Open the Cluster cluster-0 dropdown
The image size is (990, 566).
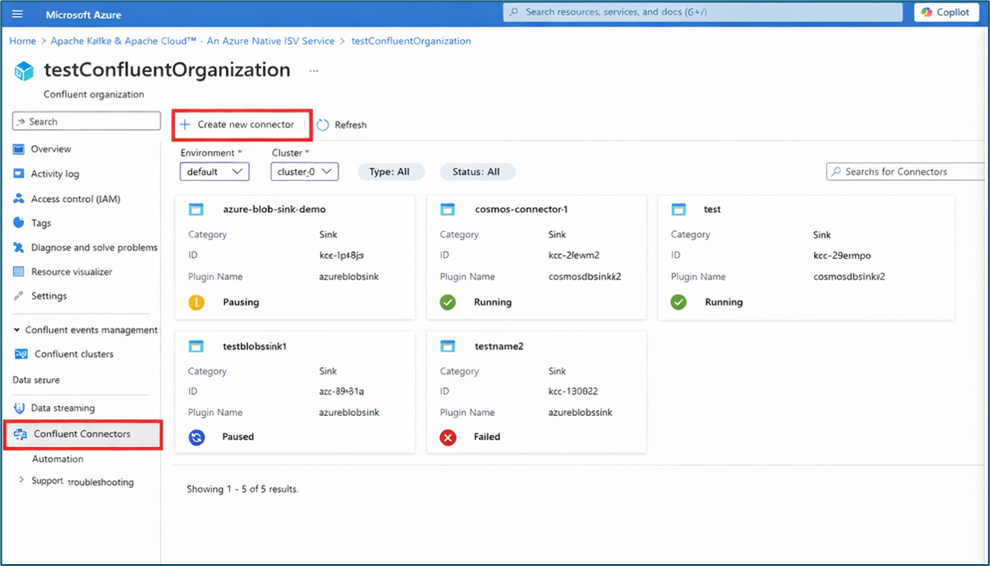pos(305,172)
